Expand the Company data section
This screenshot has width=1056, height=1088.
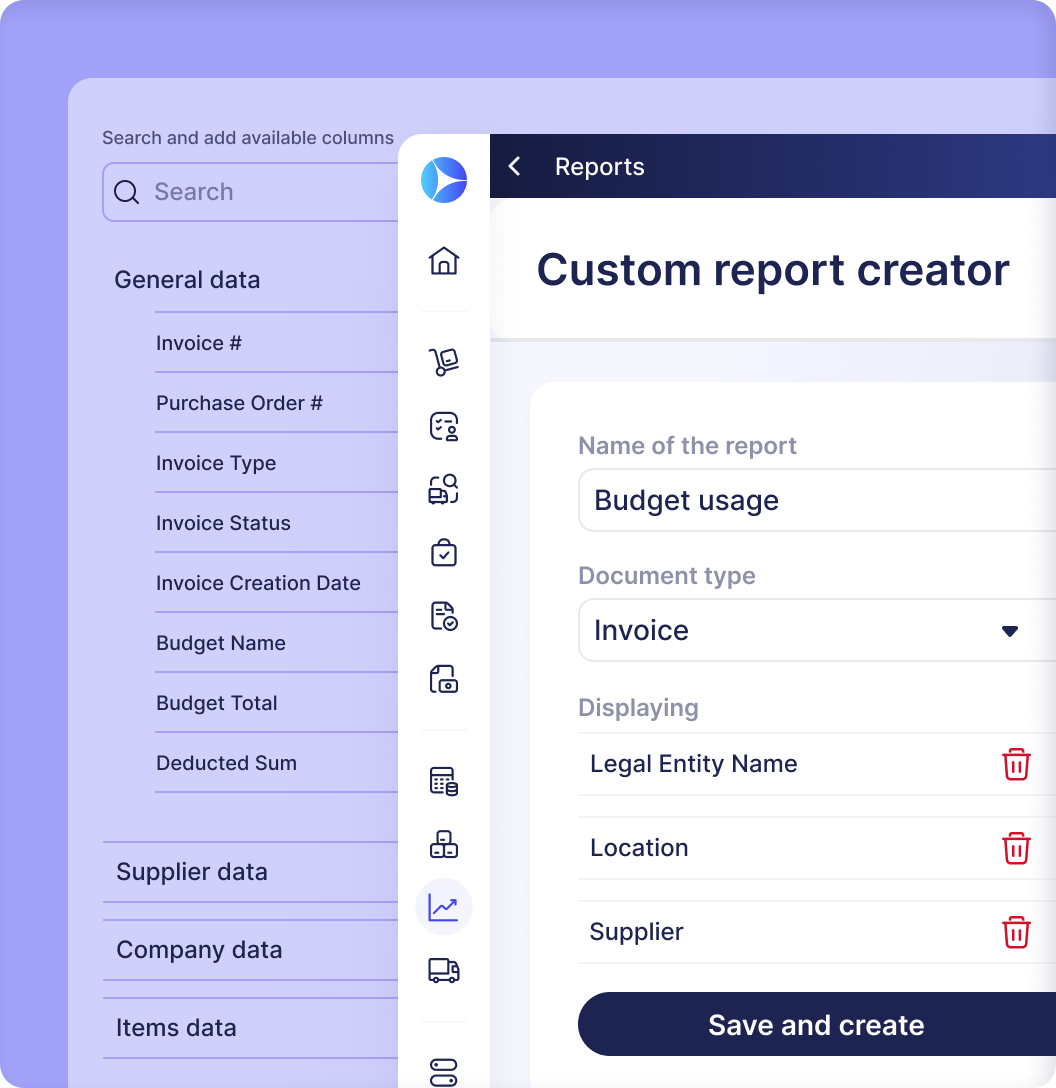tap(199, 950)
